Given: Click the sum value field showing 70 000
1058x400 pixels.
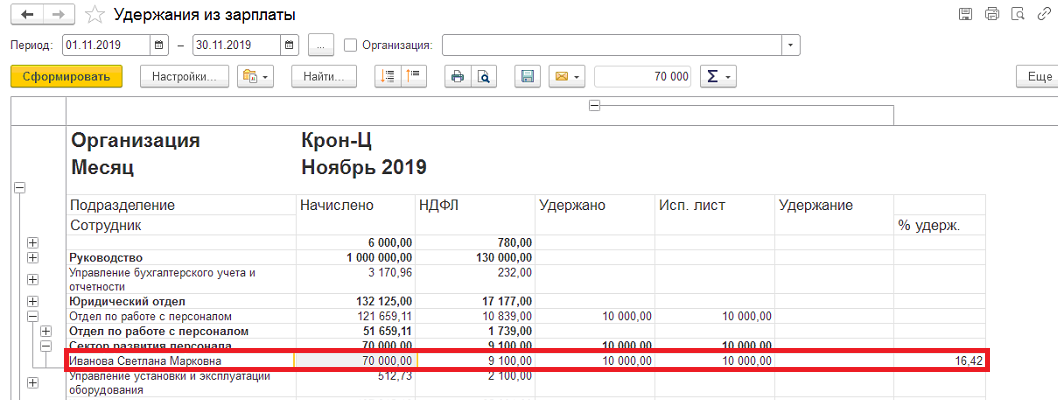Looking at the screenshot, I should (x=643, y=77).
